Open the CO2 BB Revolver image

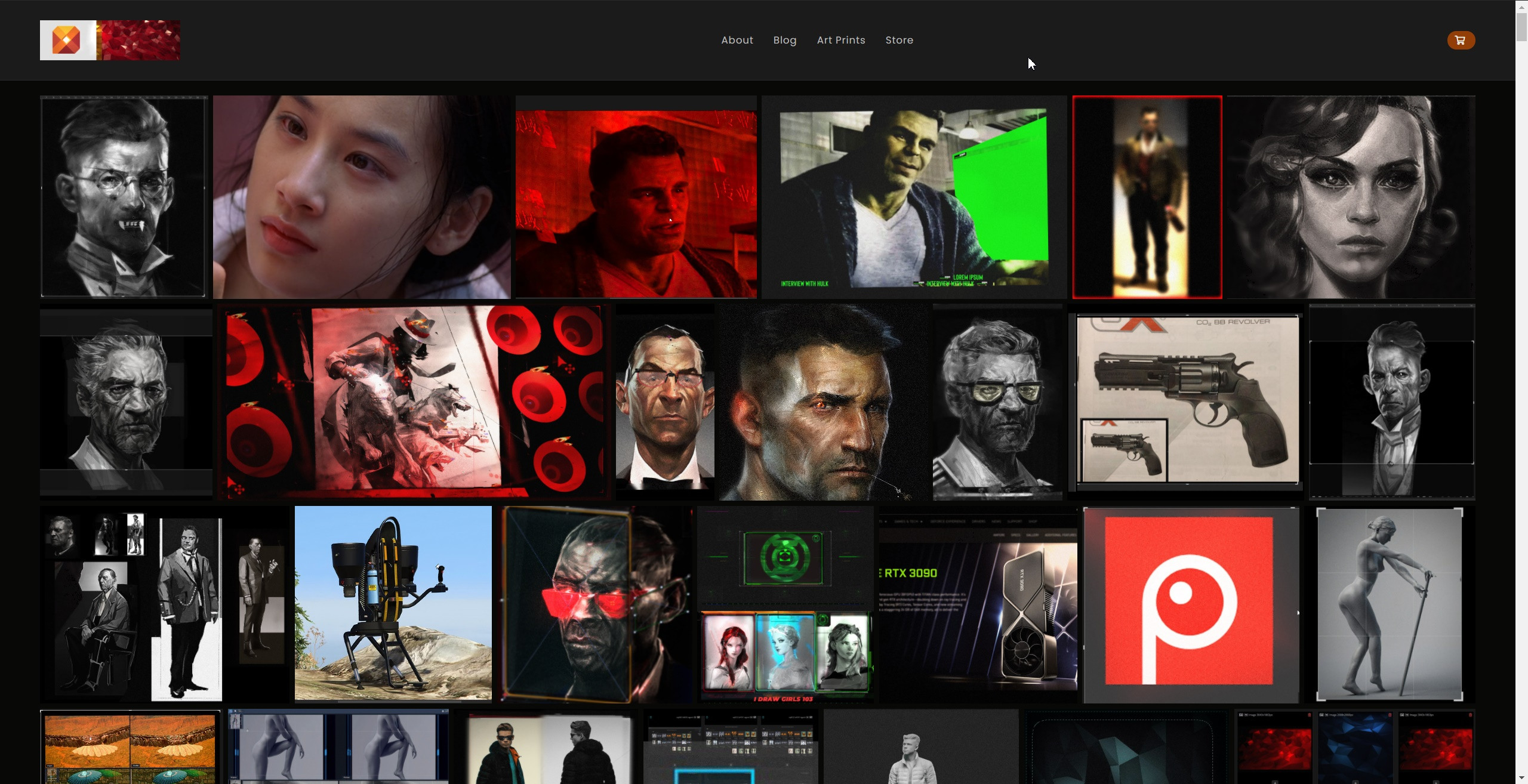point(1185,402)
